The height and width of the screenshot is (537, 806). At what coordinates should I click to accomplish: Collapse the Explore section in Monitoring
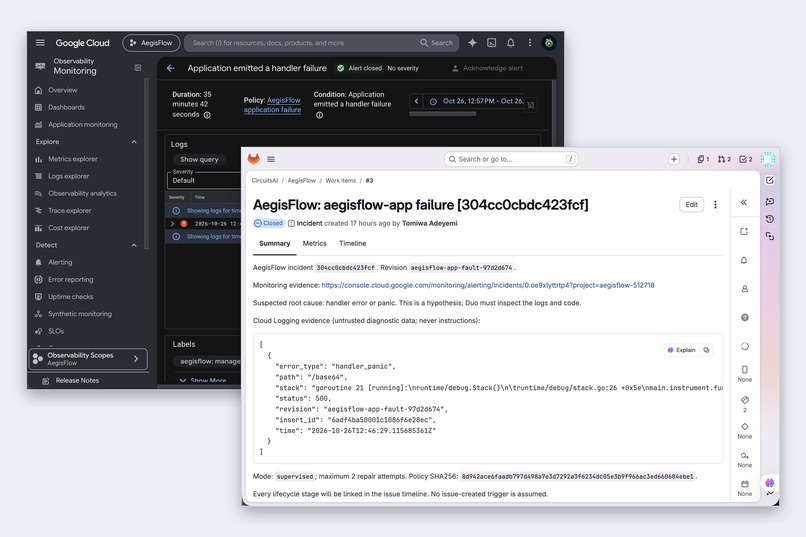coord(134,142)
